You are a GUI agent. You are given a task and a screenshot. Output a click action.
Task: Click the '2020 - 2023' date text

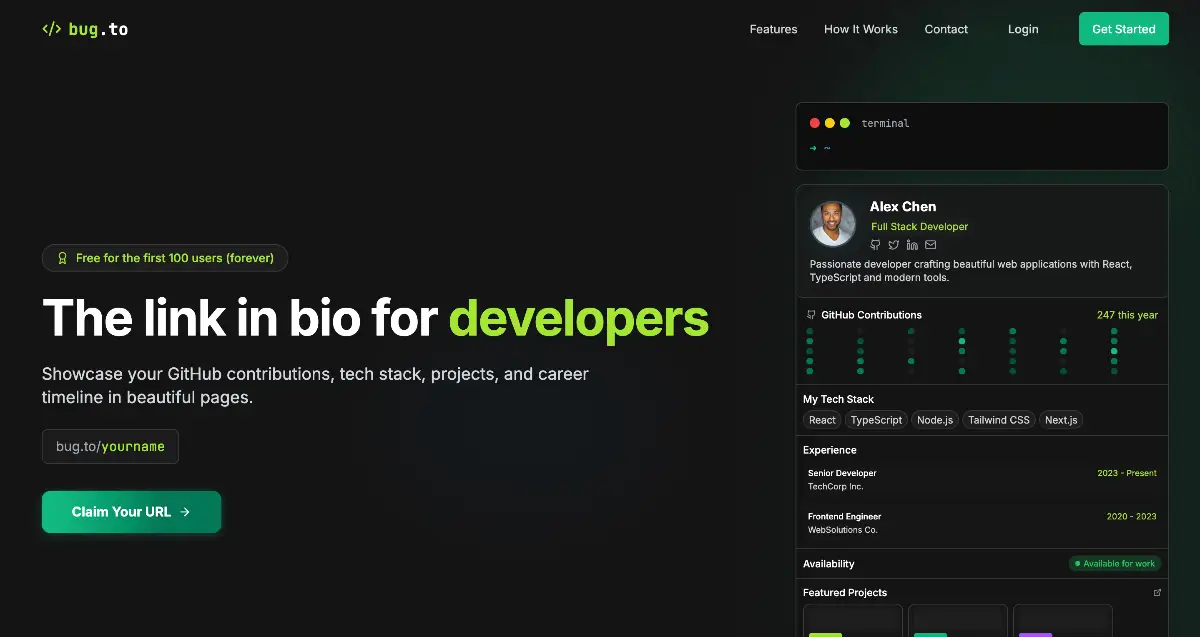[x=1131, y=517]
